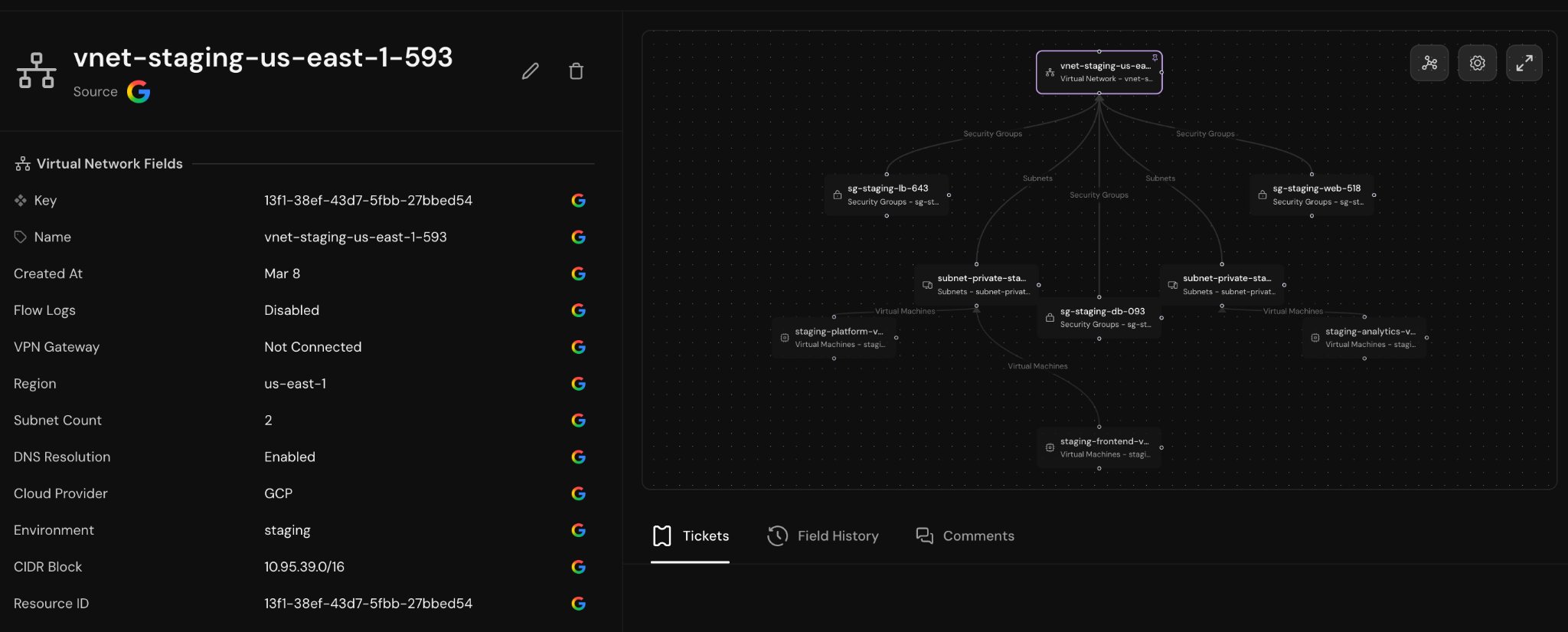Screen dimensions: 1568x632
Task: Open the Tickets tab
Action: point(690,536)
